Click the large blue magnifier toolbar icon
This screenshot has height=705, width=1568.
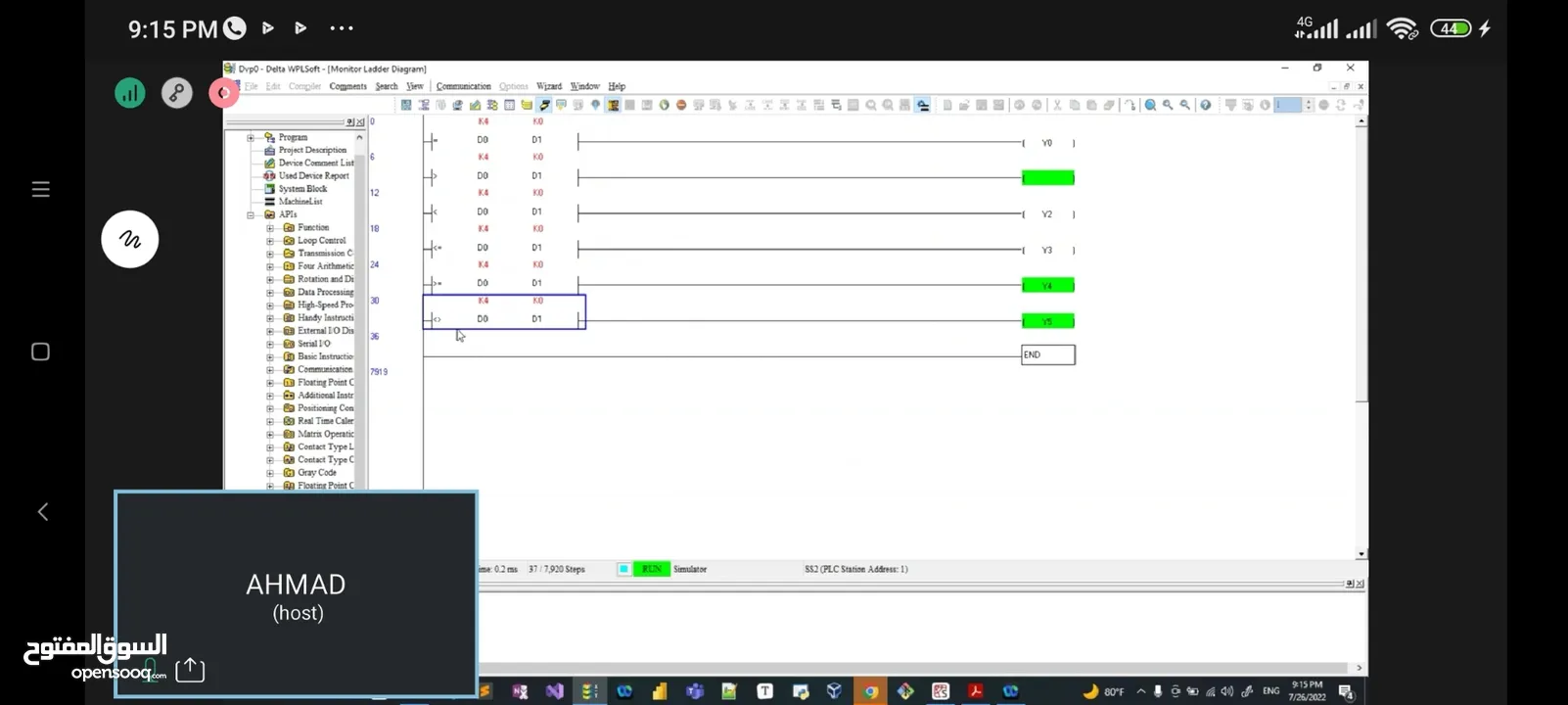1151,105
